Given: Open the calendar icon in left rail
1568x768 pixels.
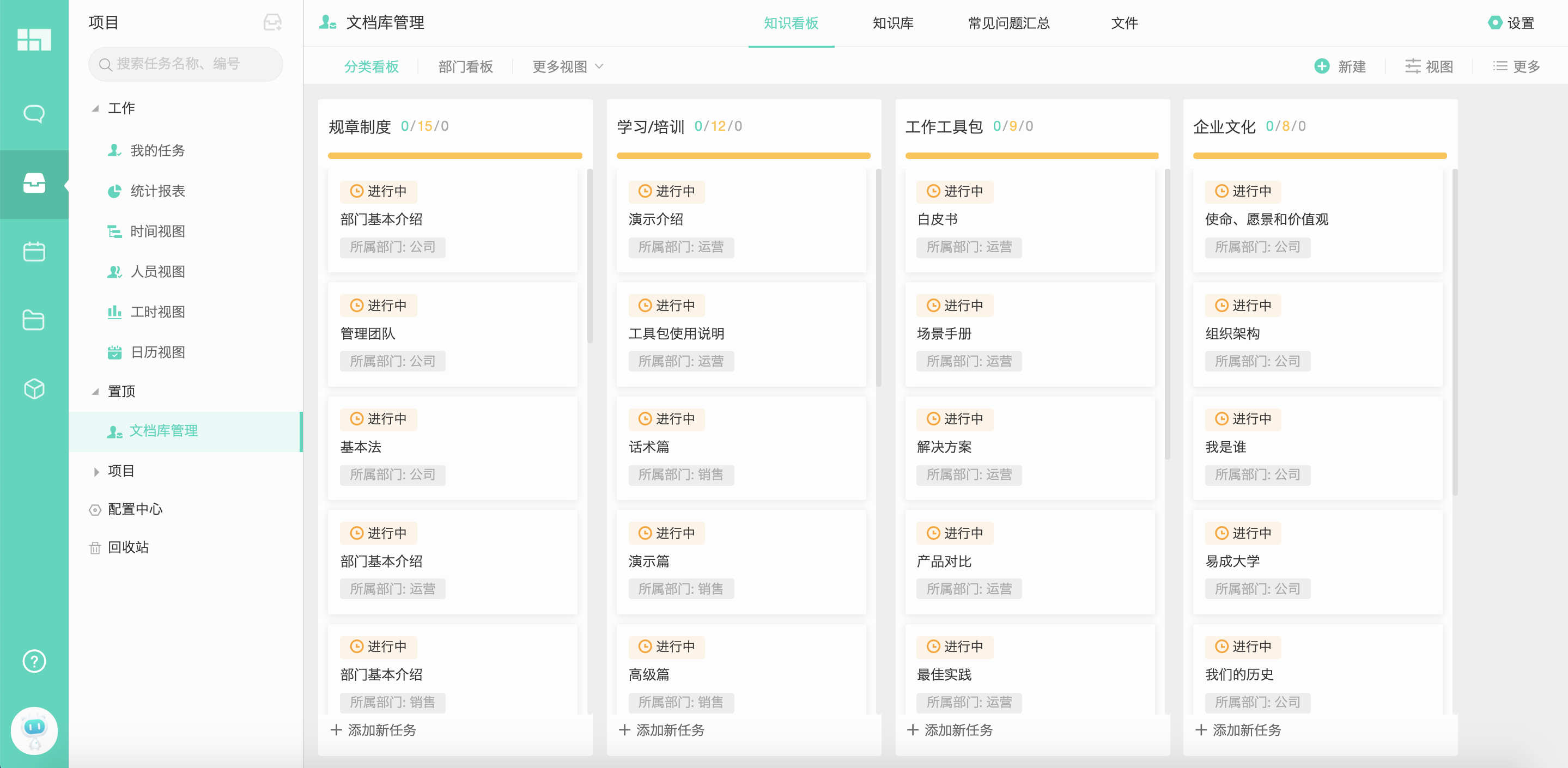Looking at the screenshot, I should pos(34,251).
